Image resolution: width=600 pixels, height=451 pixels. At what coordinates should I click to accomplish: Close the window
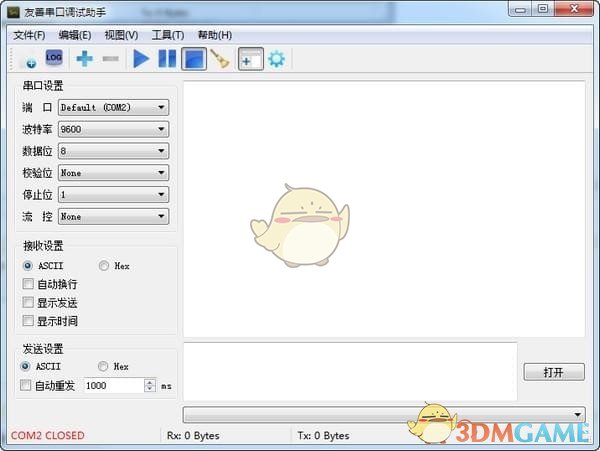pyautogui.click(x=574, y=9)
